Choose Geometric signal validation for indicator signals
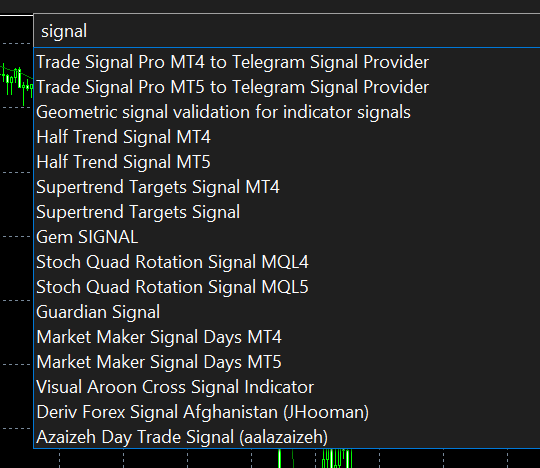 287,112
